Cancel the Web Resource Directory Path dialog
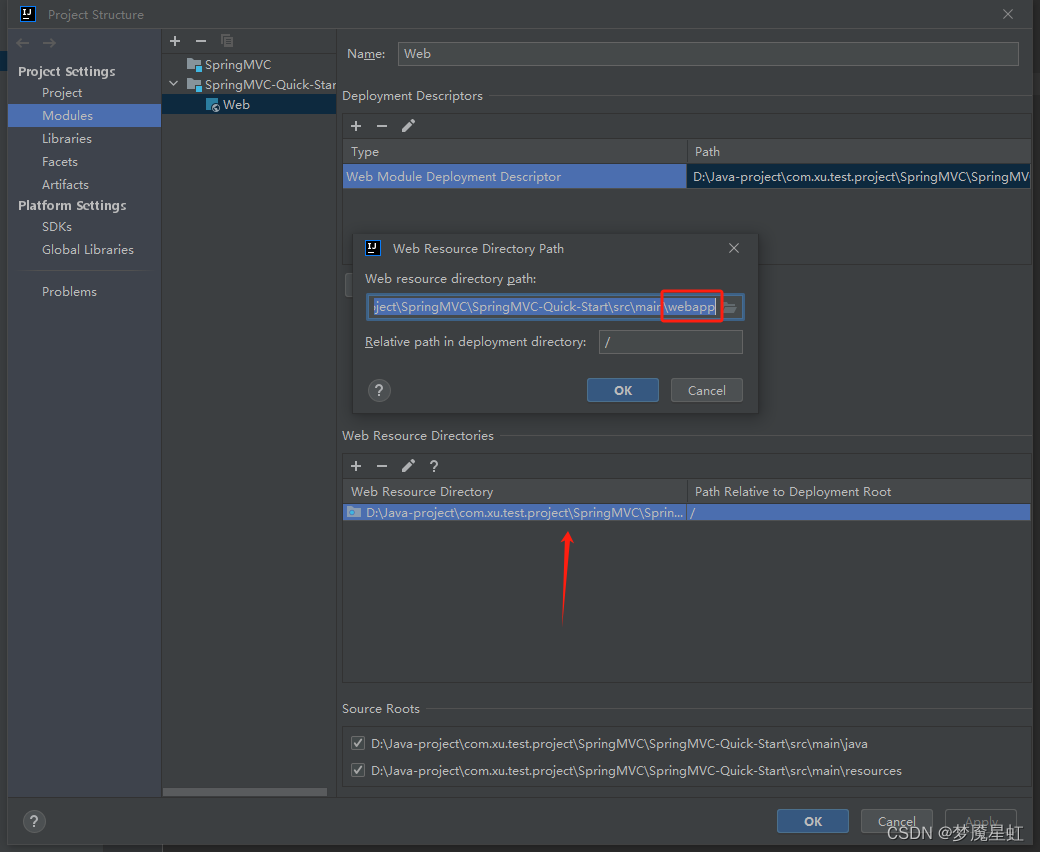Image resolution: width=1040 pixels, height=852 pixels. point(706,391)
